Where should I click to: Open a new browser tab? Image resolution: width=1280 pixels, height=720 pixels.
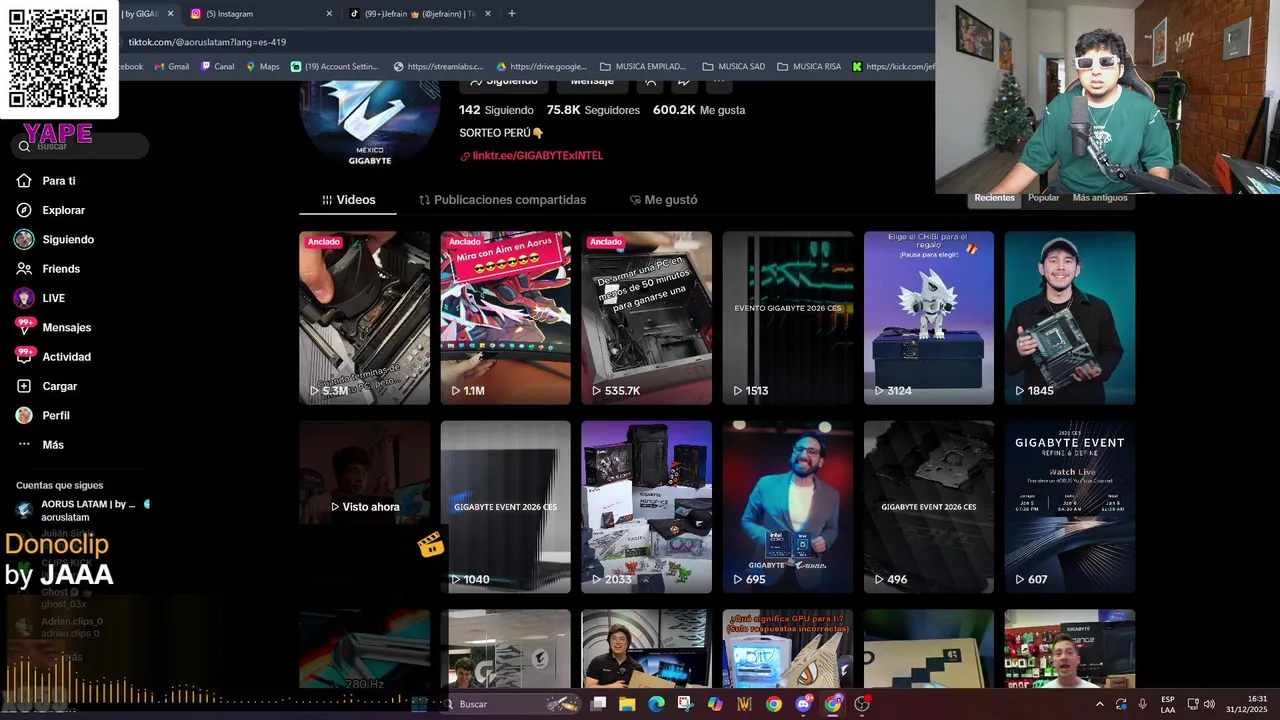click(x=512, y=14)
